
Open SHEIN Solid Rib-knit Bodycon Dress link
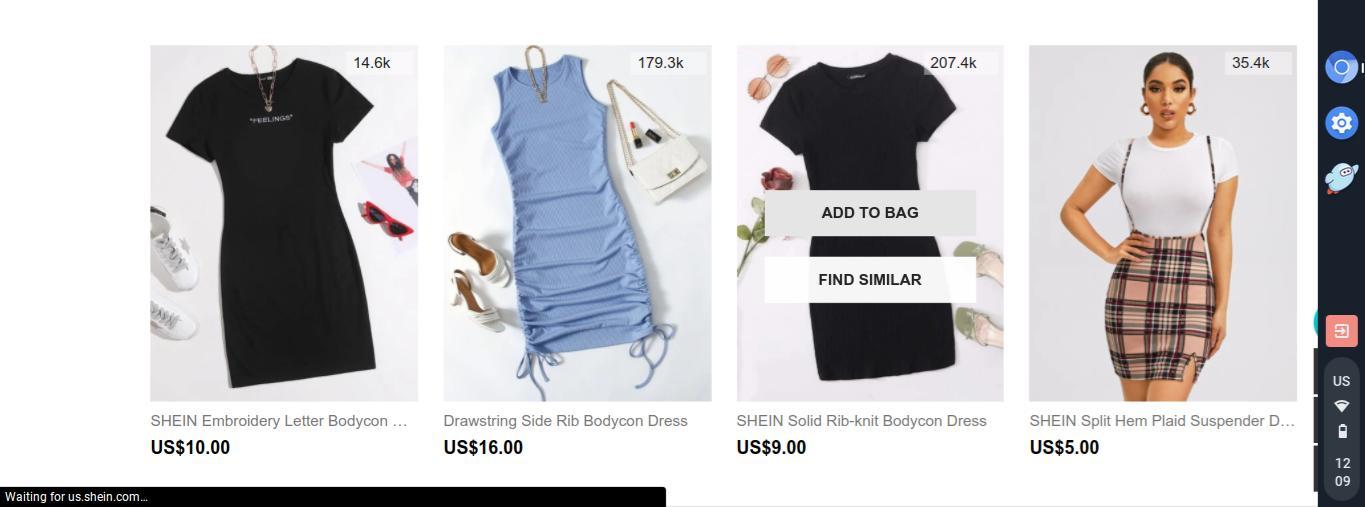[862, 421]
